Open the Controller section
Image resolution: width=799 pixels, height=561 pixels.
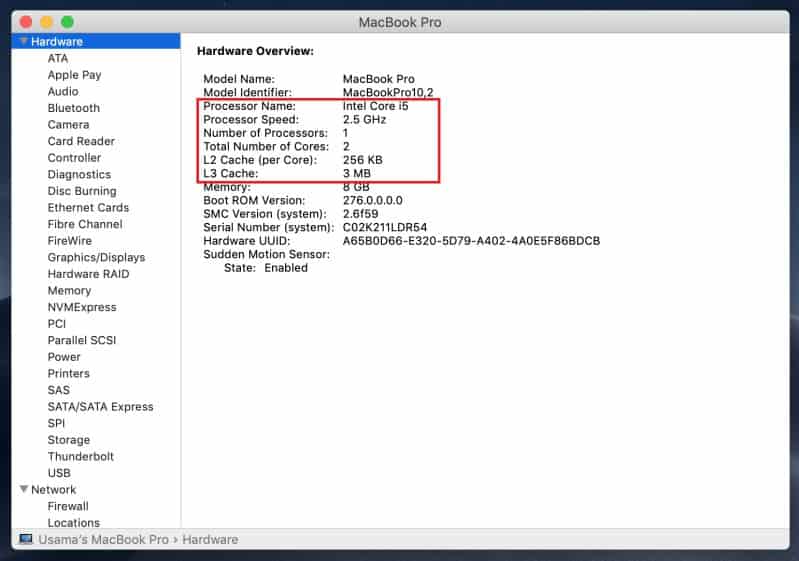(74, 157)
